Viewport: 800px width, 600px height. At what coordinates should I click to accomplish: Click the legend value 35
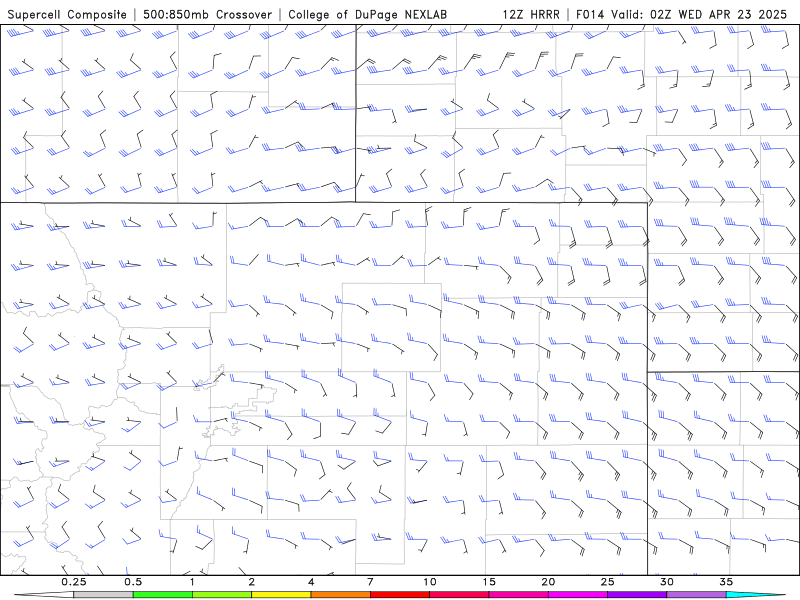[726, 582]
